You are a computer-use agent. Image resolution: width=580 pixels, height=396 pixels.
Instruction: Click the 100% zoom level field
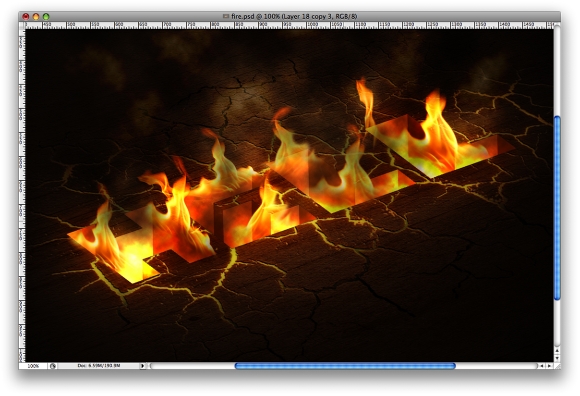point(33,366)
